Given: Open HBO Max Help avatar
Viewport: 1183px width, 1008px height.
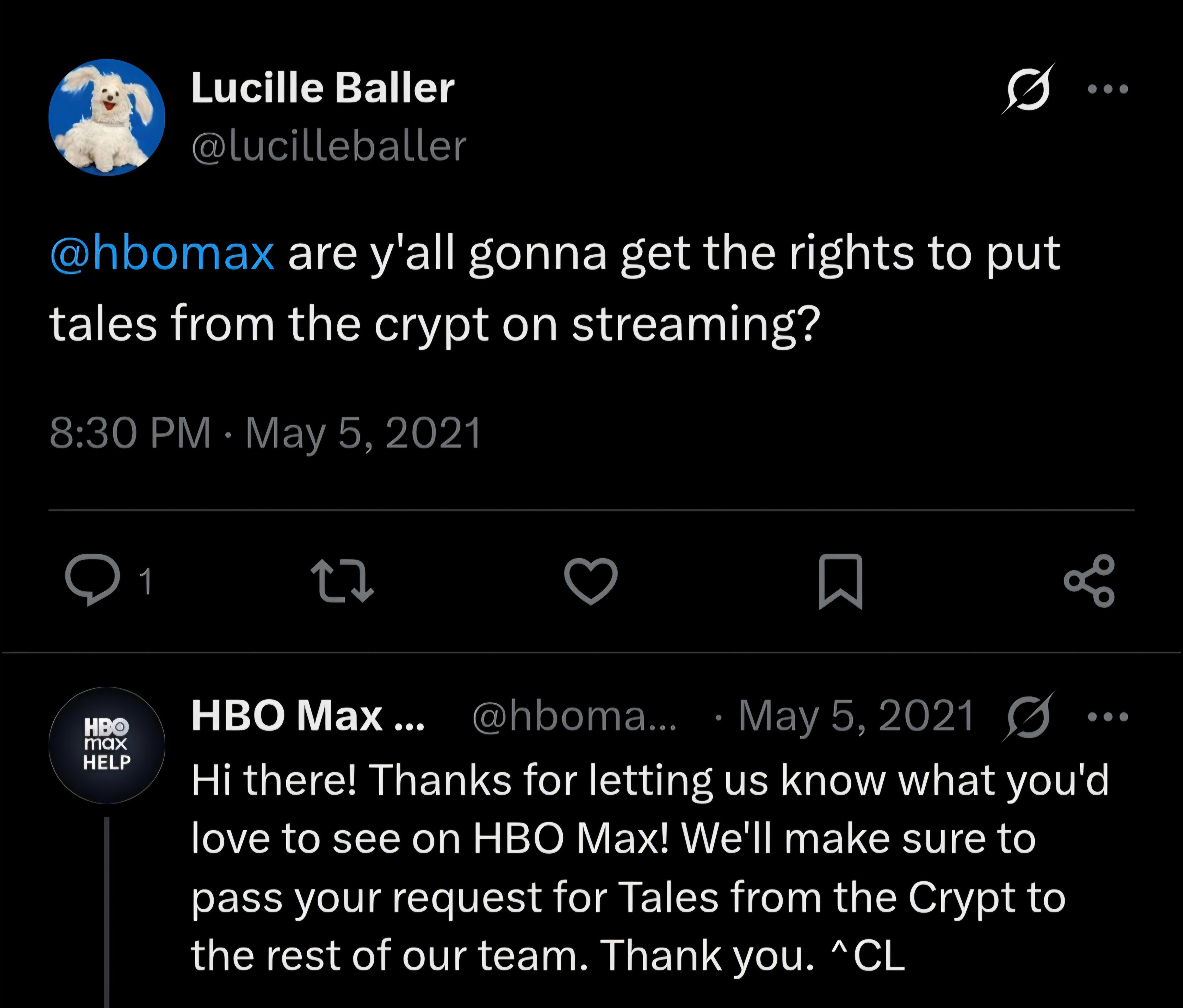Looking at the screenshot, I should [107, 745].
